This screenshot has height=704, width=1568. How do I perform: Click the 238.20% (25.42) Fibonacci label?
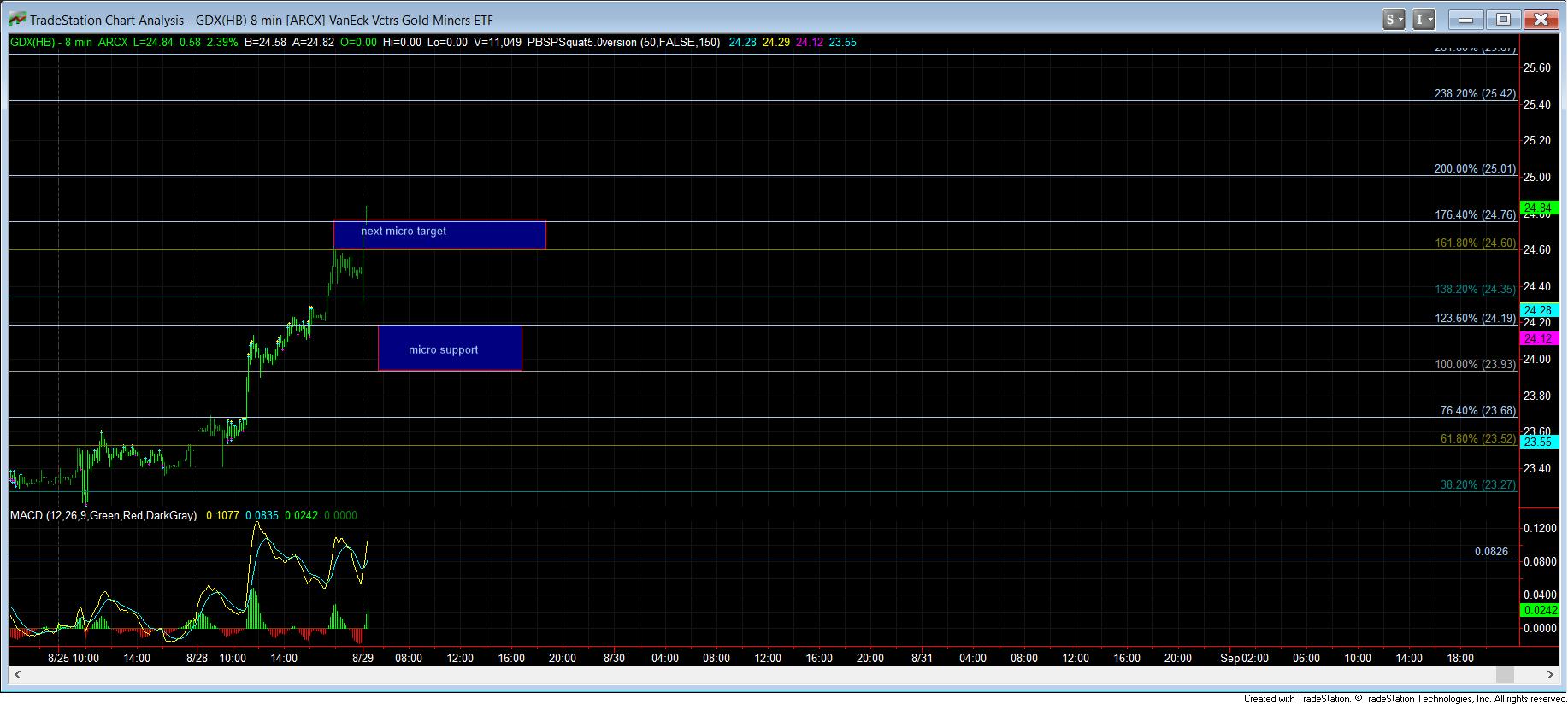click(x=1475, y=94)
